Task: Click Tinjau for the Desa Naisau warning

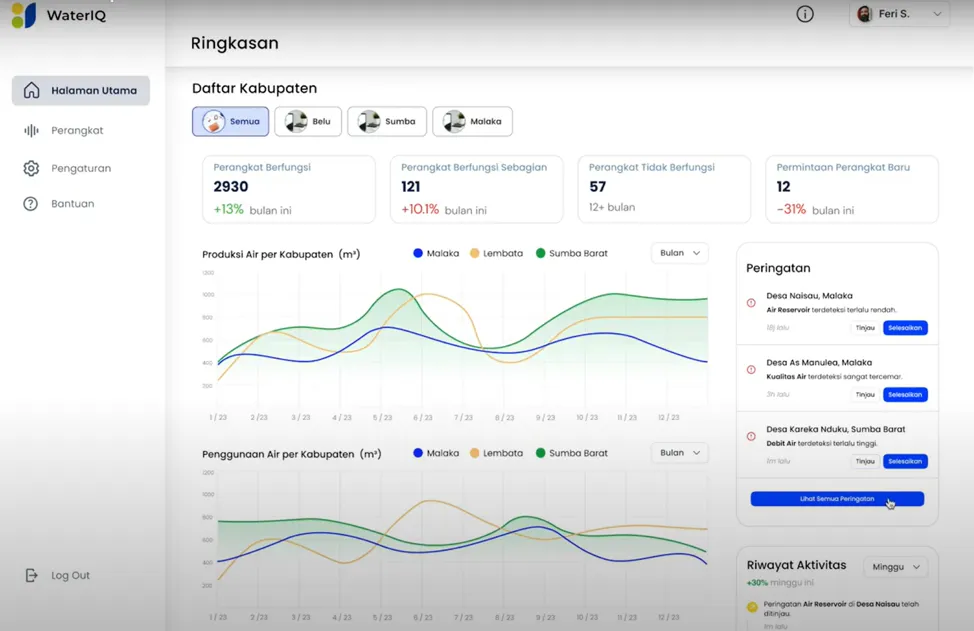Action: (x=864, y=328)
